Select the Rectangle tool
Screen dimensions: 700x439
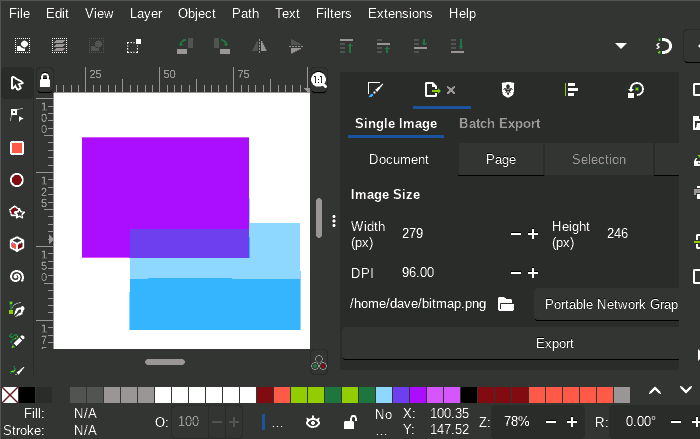click(17, 148)
